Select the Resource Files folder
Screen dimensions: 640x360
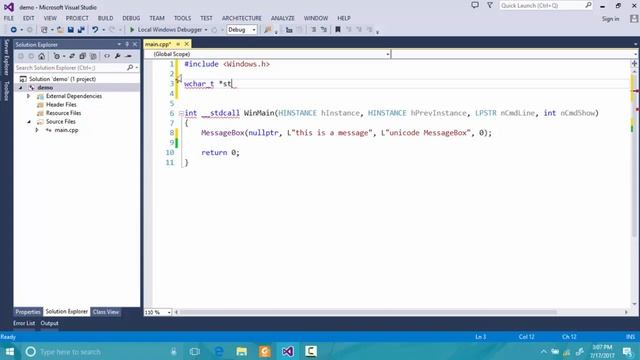(63, 113)
